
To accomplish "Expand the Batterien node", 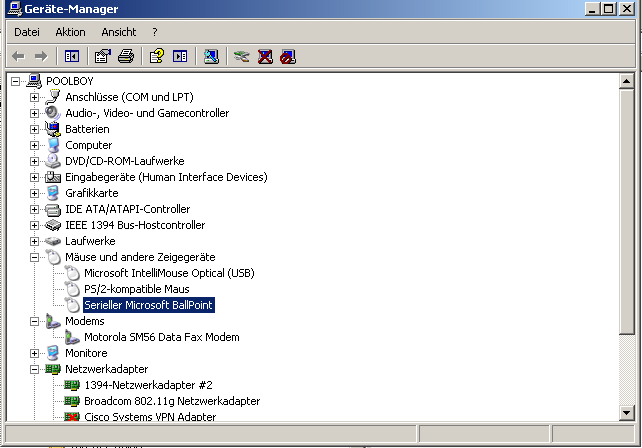I will coord(34,129).
